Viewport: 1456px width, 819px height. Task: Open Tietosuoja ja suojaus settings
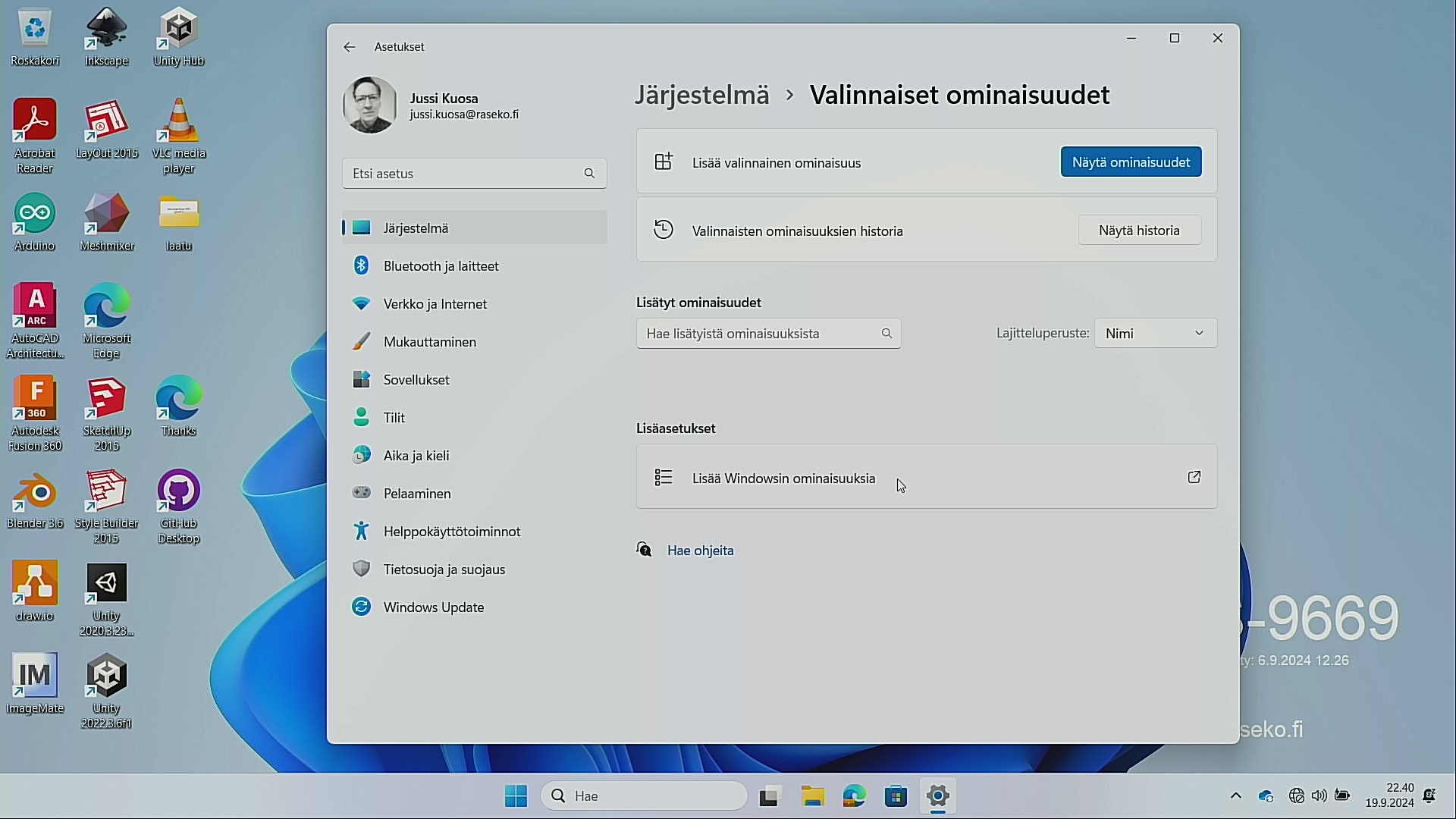[474, 569]
